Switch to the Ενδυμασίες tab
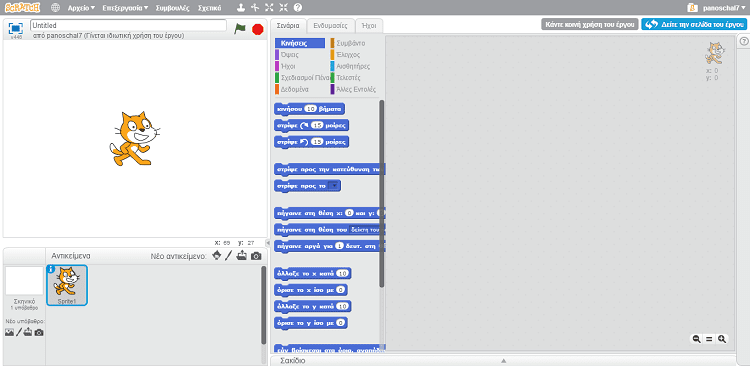The width and height of the screenshot is (750, 366). coord(331,25)
